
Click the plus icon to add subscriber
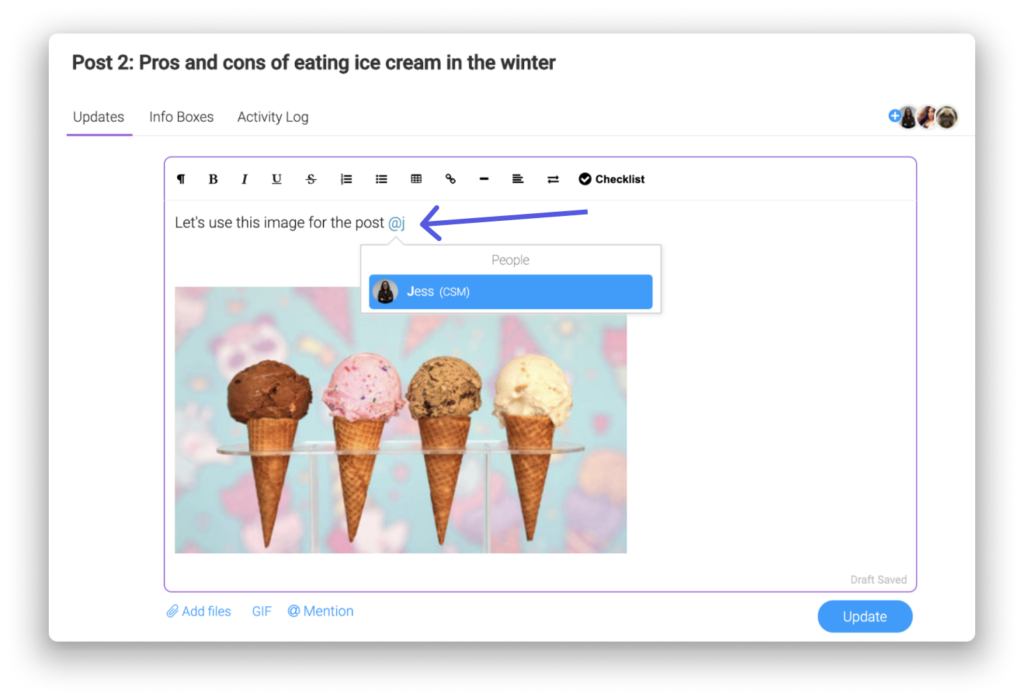point(894,116)
